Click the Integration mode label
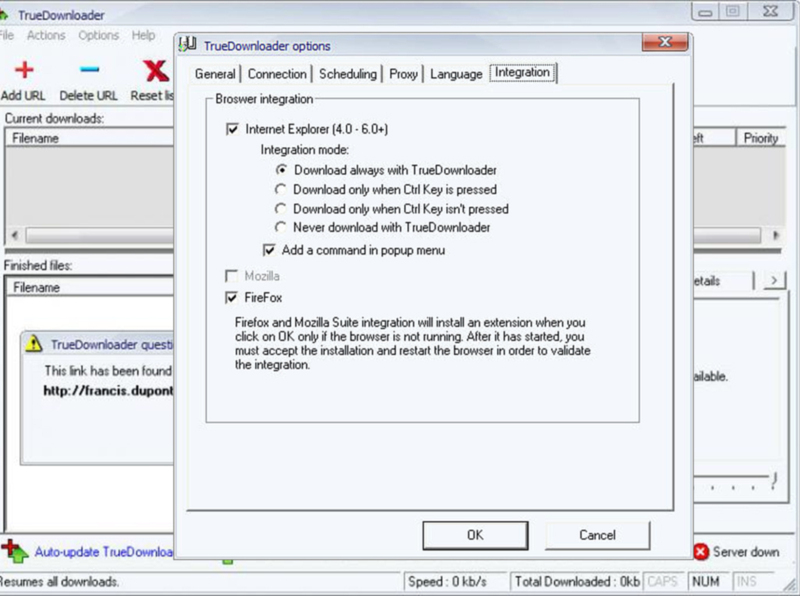 [x=305, y=150]
